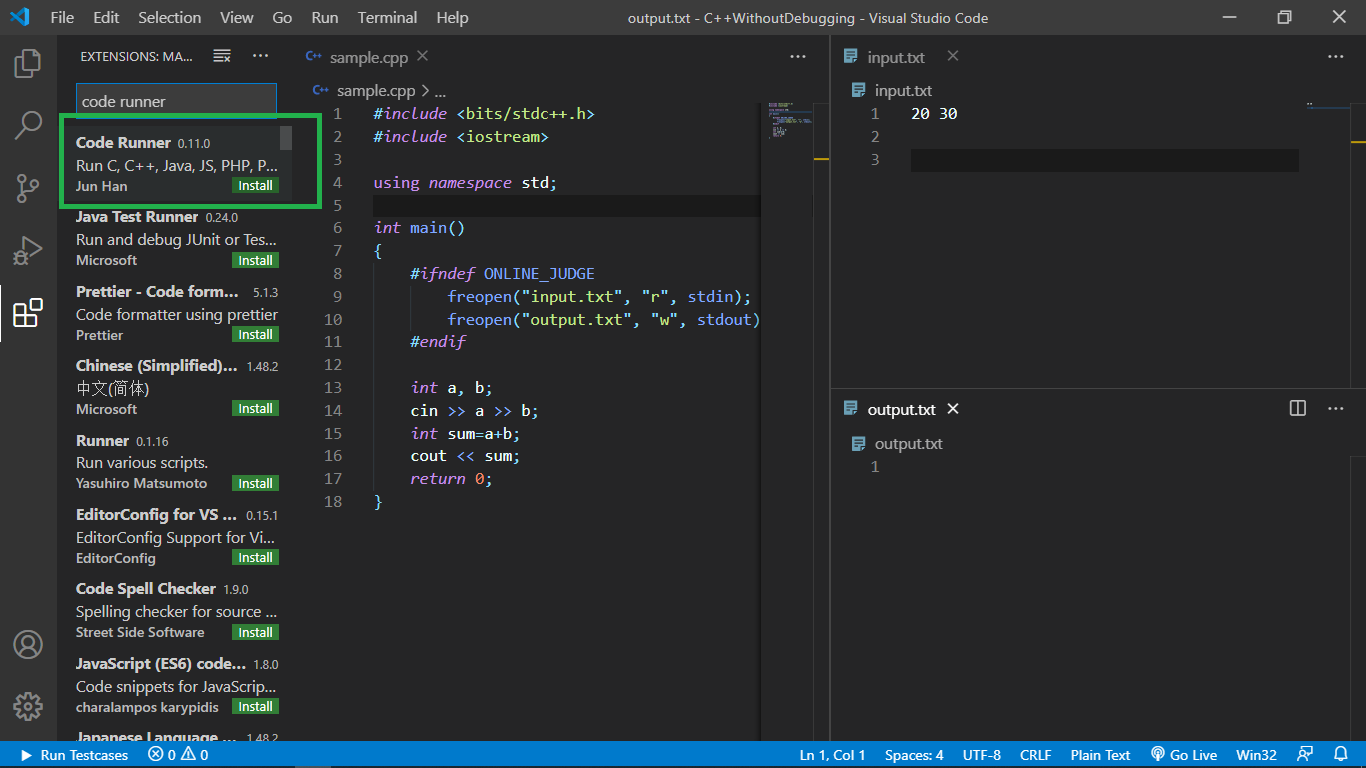The height and width of the screenshot is (768, 1366).
Task: Open More Actions for sample.cpp editor group
Action: pyautogui.click(x=797, y=57)
